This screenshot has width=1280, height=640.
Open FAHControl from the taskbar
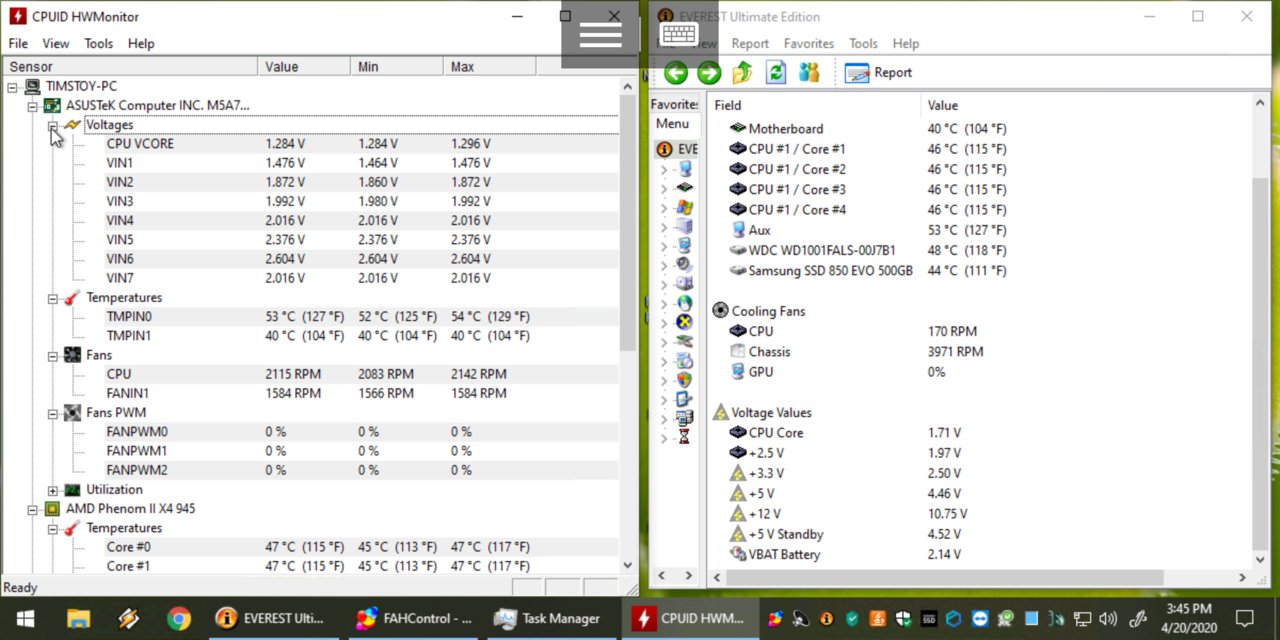pos(414,618)
